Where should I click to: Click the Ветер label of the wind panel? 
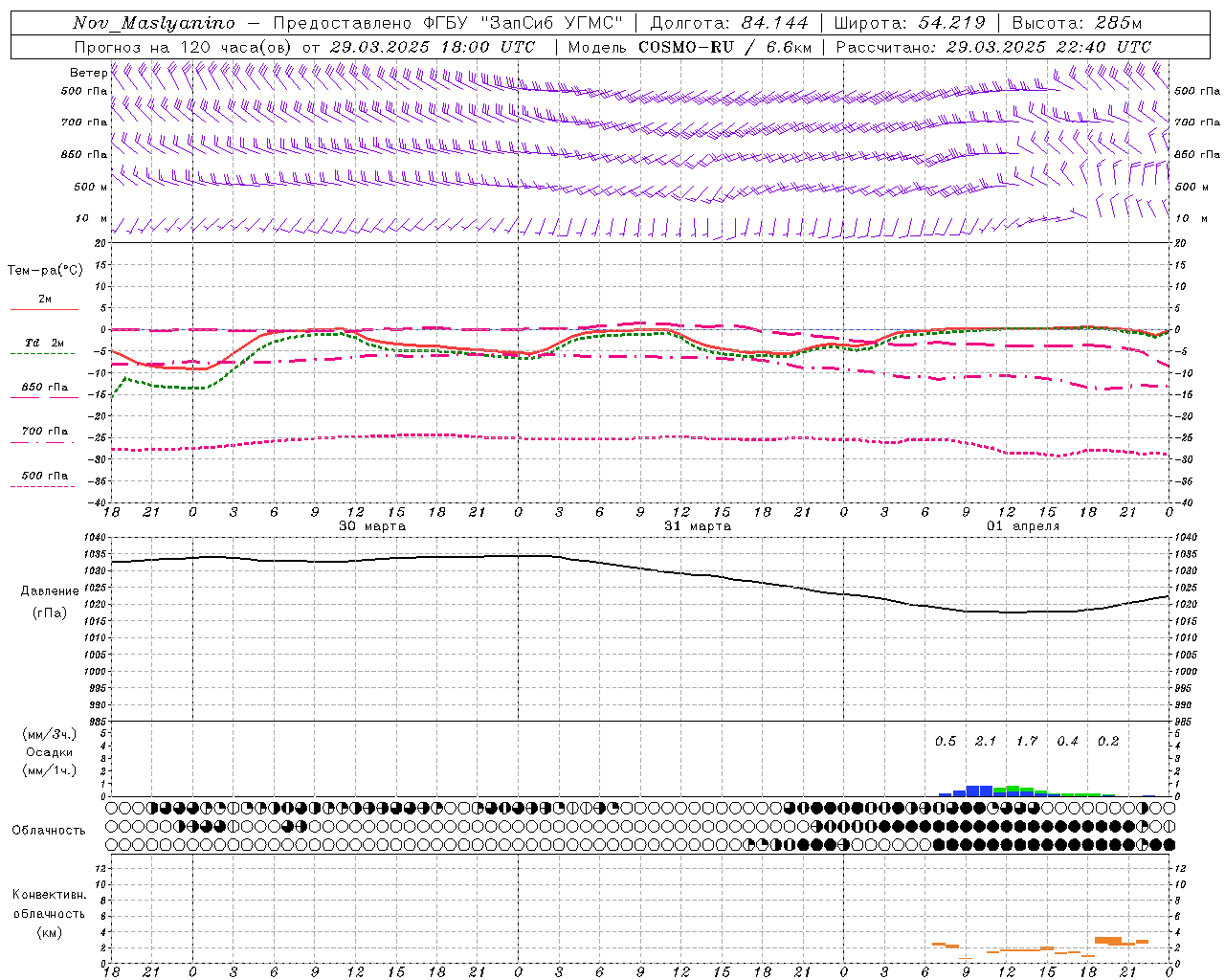(89, 73)
